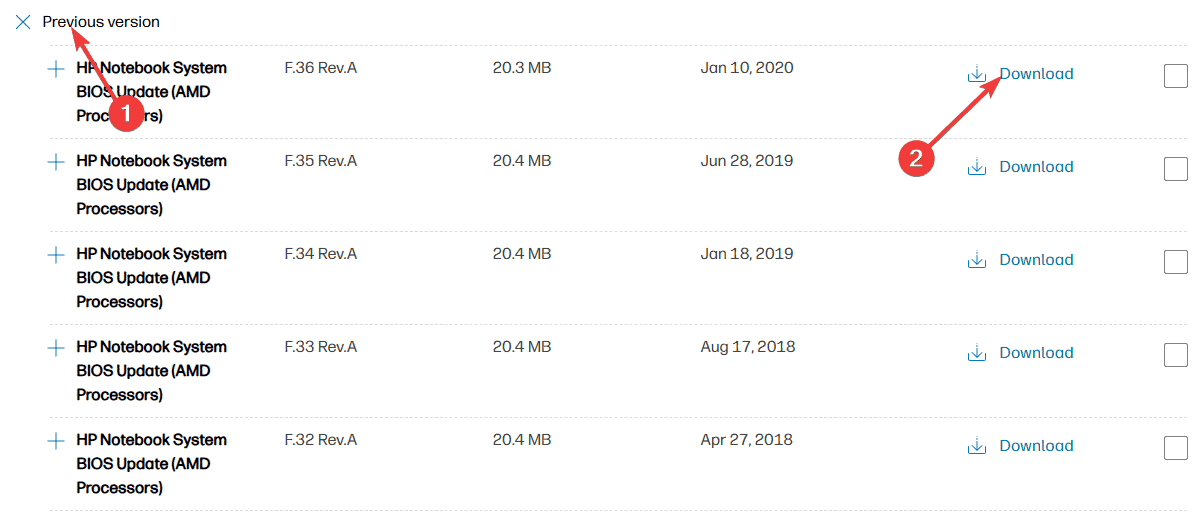Expand the F.32 Rev.A plus icon
The width and height of the screenshot is (1204, 513).
[56, 441]
